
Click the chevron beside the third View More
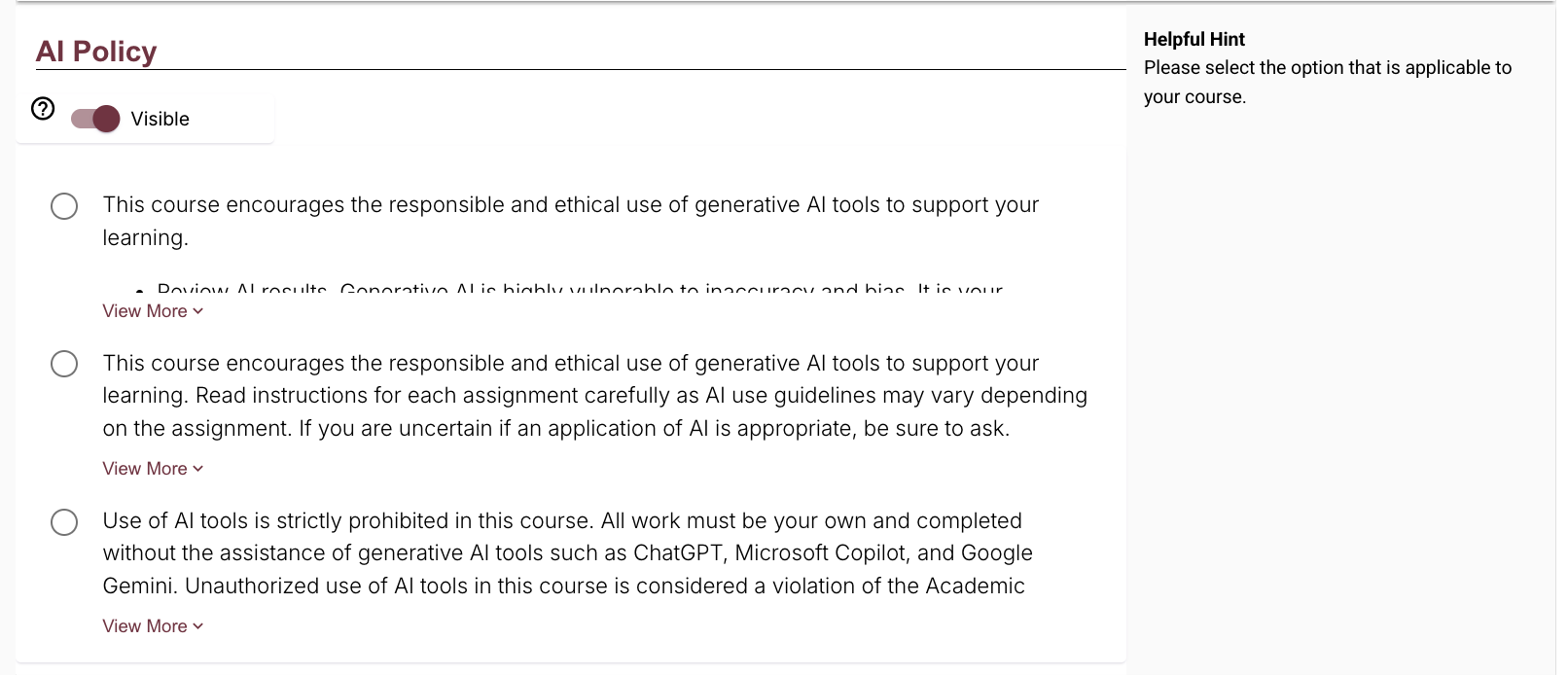(198, 626)
